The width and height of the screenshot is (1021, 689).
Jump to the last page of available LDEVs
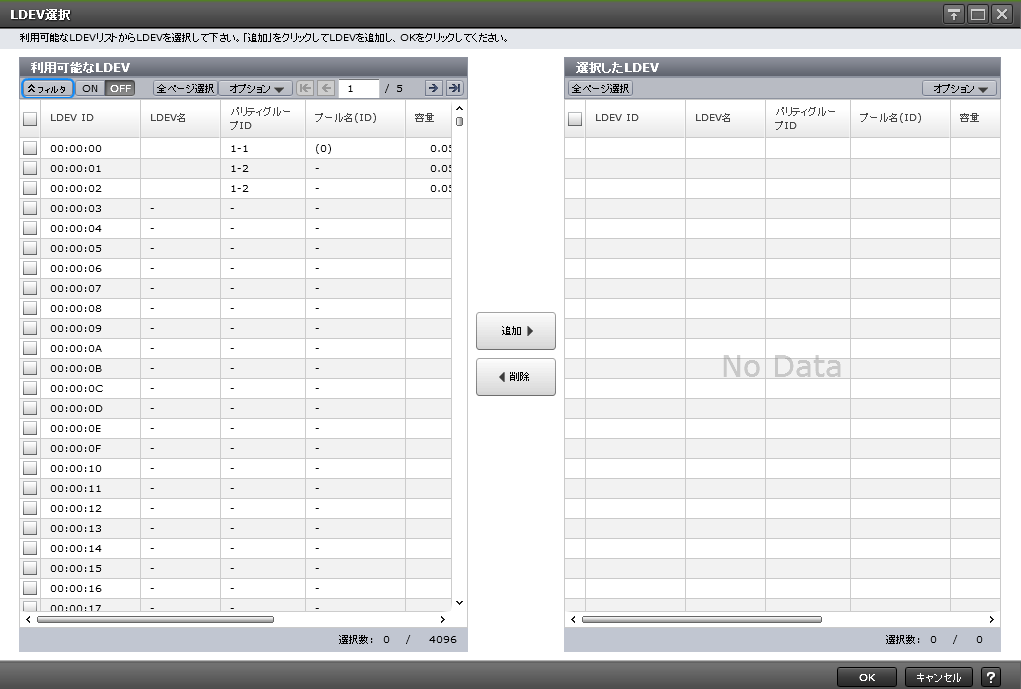coord(452,88)
